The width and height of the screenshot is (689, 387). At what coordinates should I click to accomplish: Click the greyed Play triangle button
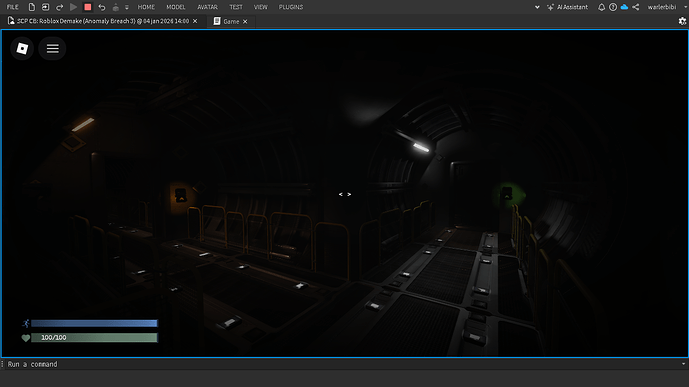pos(73,7)
